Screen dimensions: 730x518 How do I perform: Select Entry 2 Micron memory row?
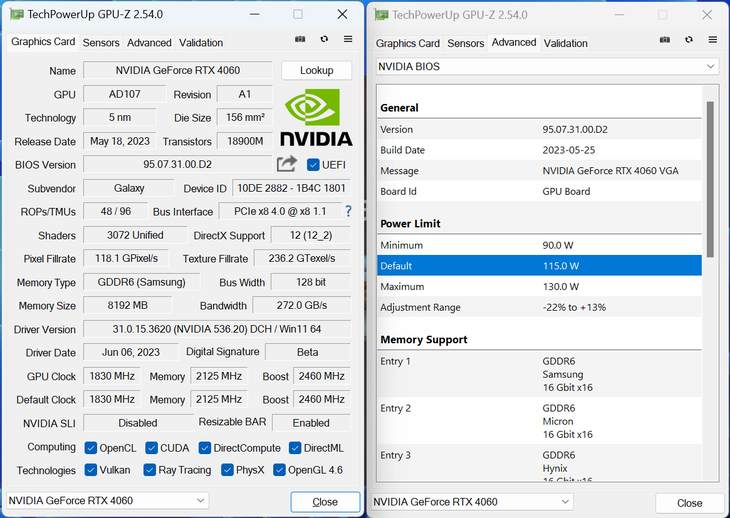539,421
